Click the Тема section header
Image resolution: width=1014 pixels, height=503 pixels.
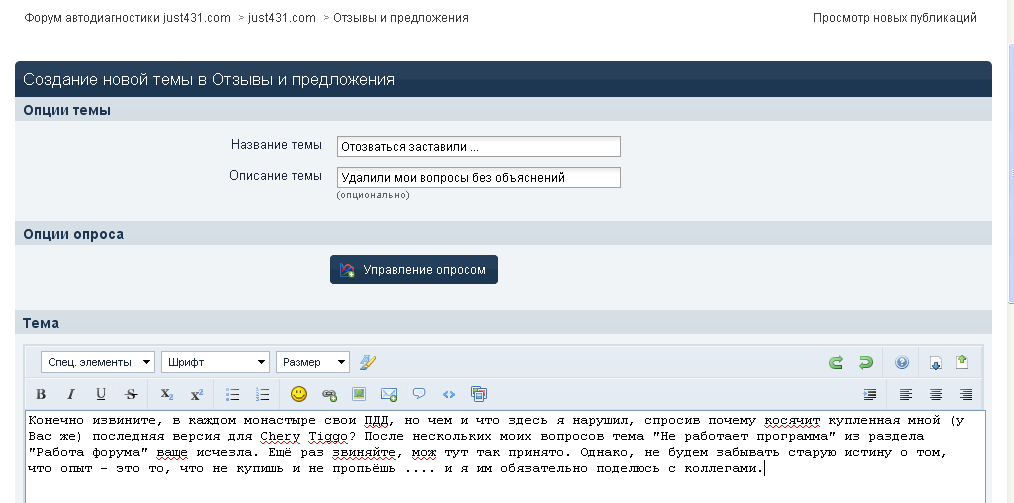point(503,323)
